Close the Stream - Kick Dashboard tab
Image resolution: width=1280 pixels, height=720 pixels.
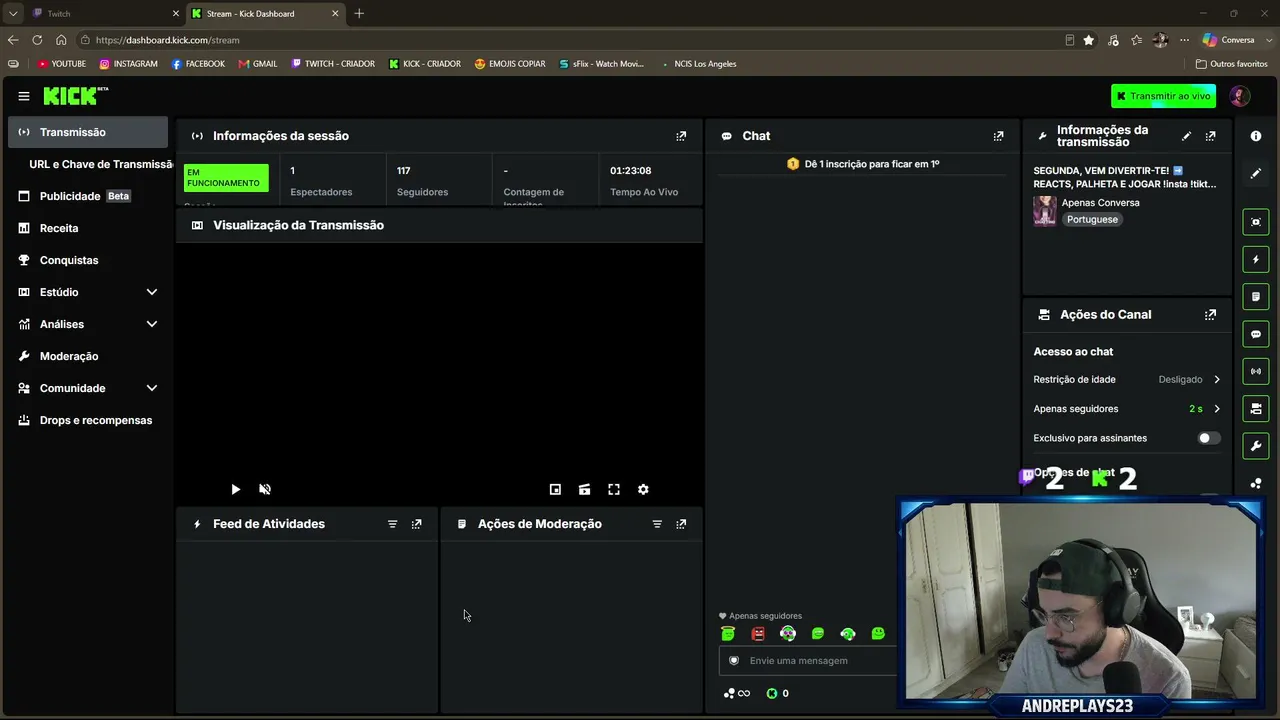(x=335, y=14)
